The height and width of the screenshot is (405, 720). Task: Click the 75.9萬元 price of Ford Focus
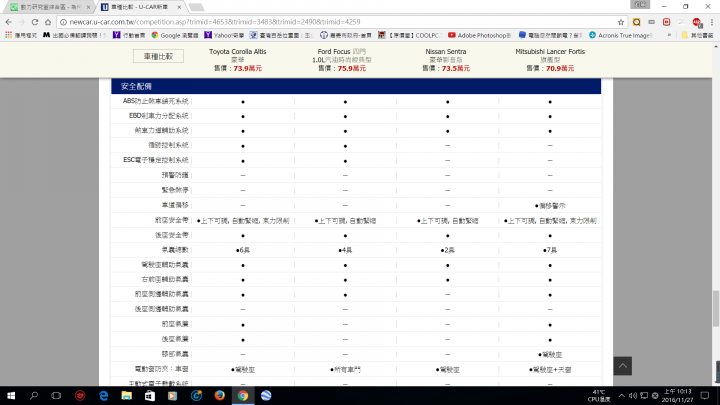click(352, 68)
